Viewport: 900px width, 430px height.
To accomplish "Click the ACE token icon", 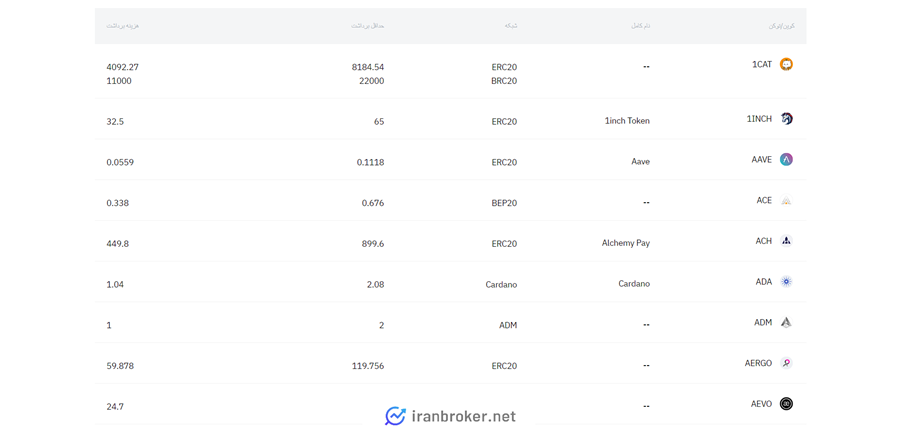I will coord(786,200).
